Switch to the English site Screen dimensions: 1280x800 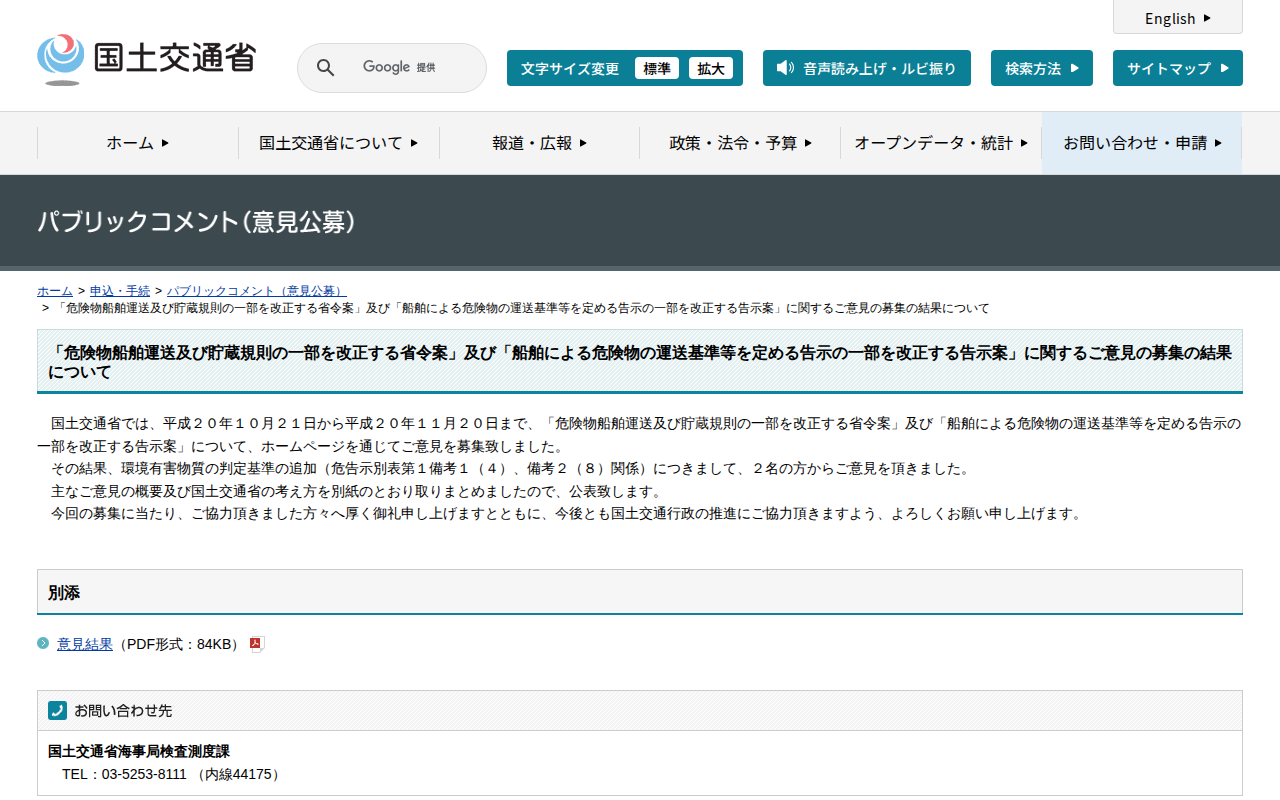point(1177,18)
